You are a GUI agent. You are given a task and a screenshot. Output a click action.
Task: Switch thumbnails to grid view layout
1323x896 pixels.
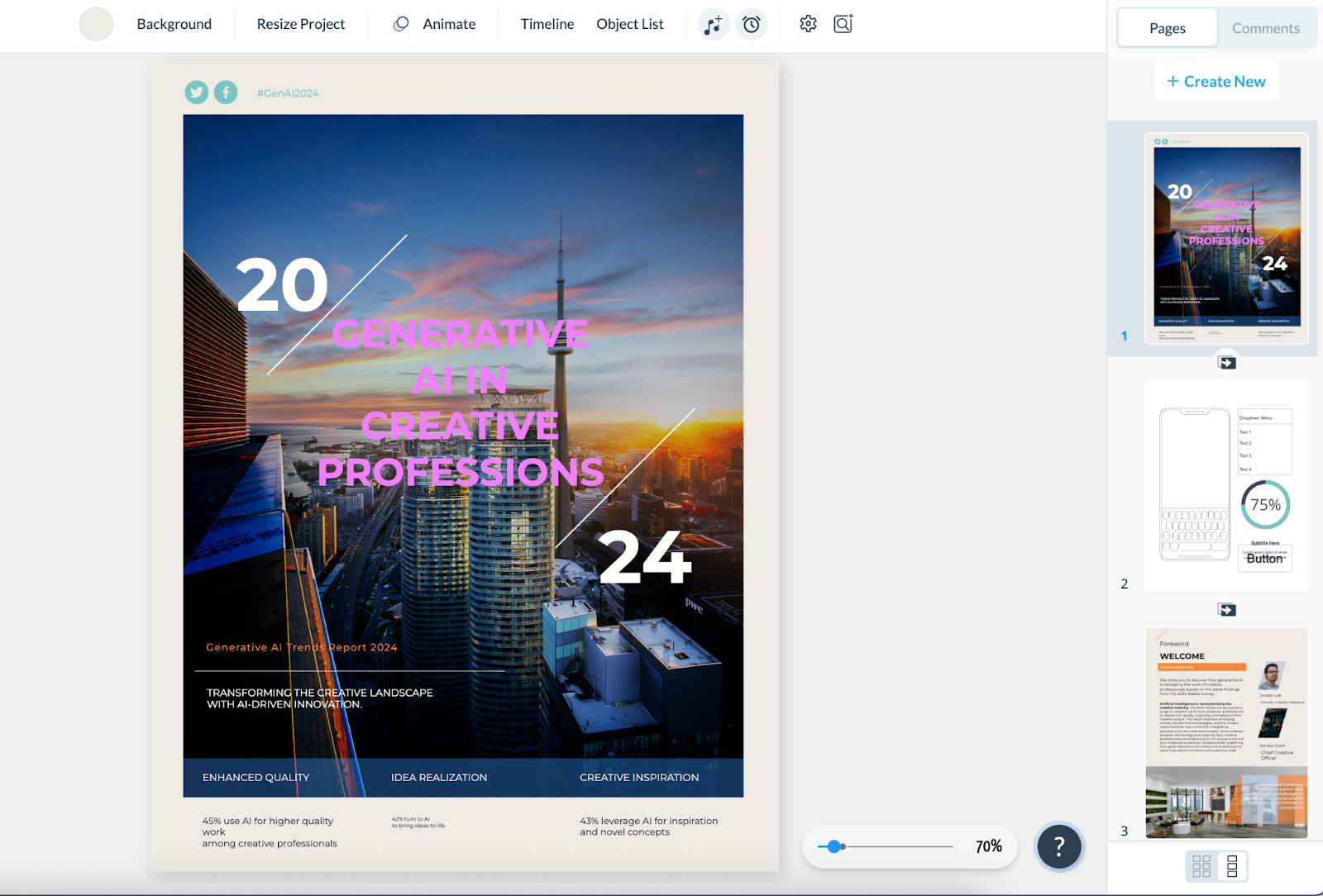point(1201,866)
